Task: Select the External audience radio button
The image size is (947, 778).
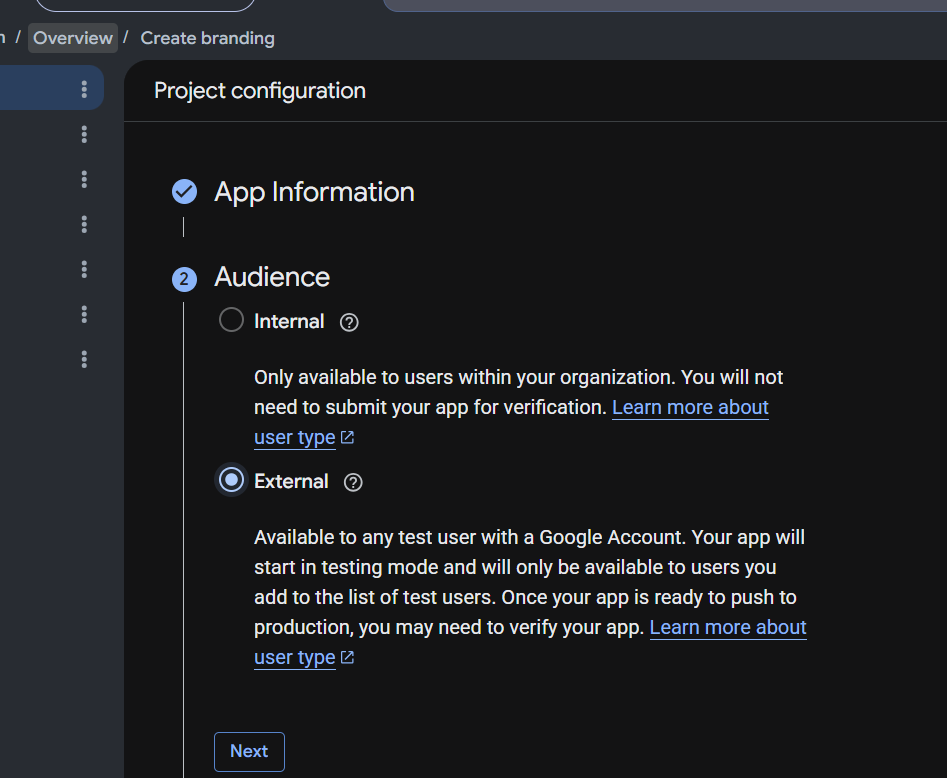Action: pos(231,480)
